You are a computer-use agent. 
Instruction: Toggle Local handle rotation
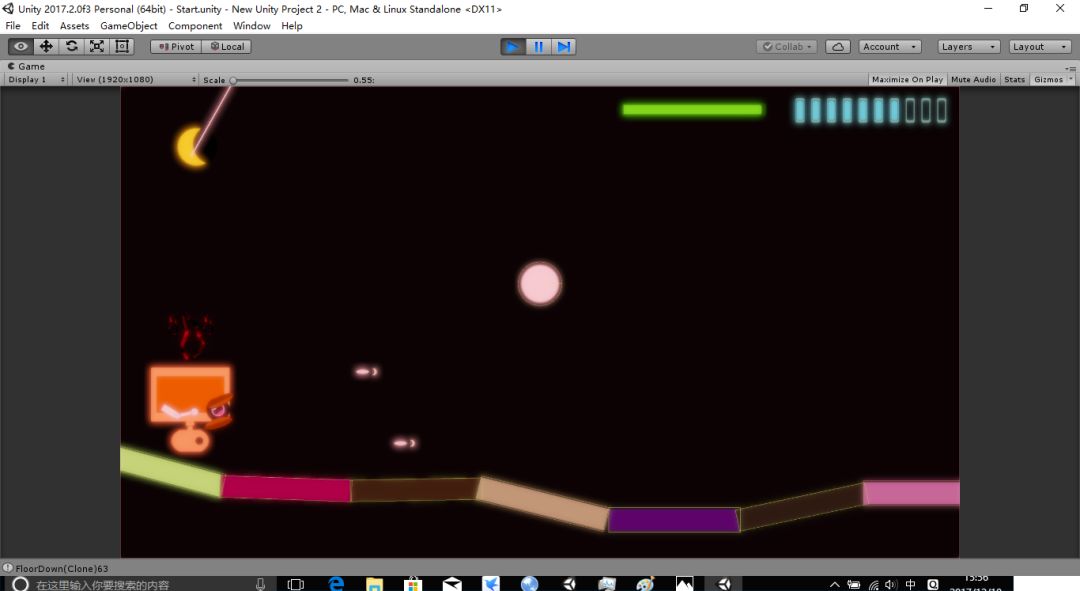click(x=227, y=47)
